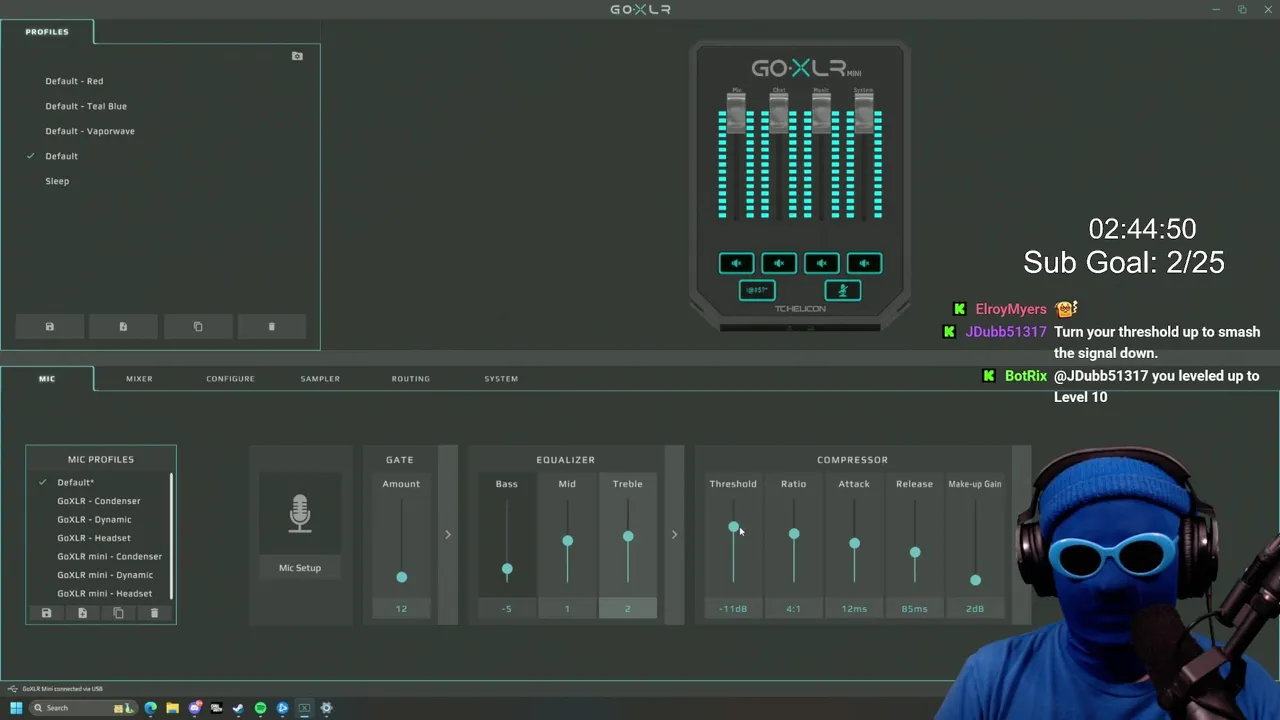Click the Mic fader on the device

coord(736,114)
